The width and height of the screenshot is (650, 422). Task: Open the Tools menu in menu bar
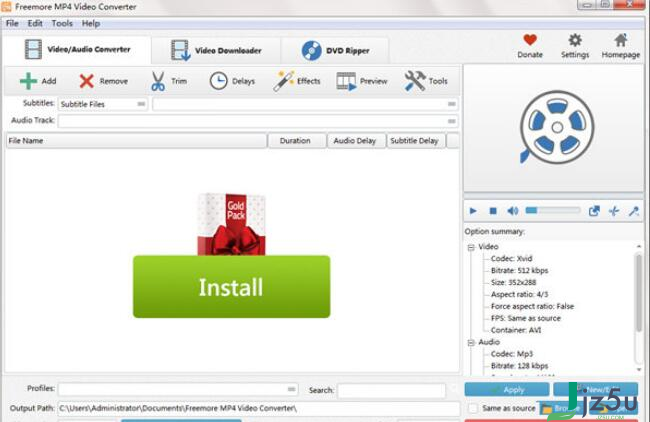click(62, 23)
